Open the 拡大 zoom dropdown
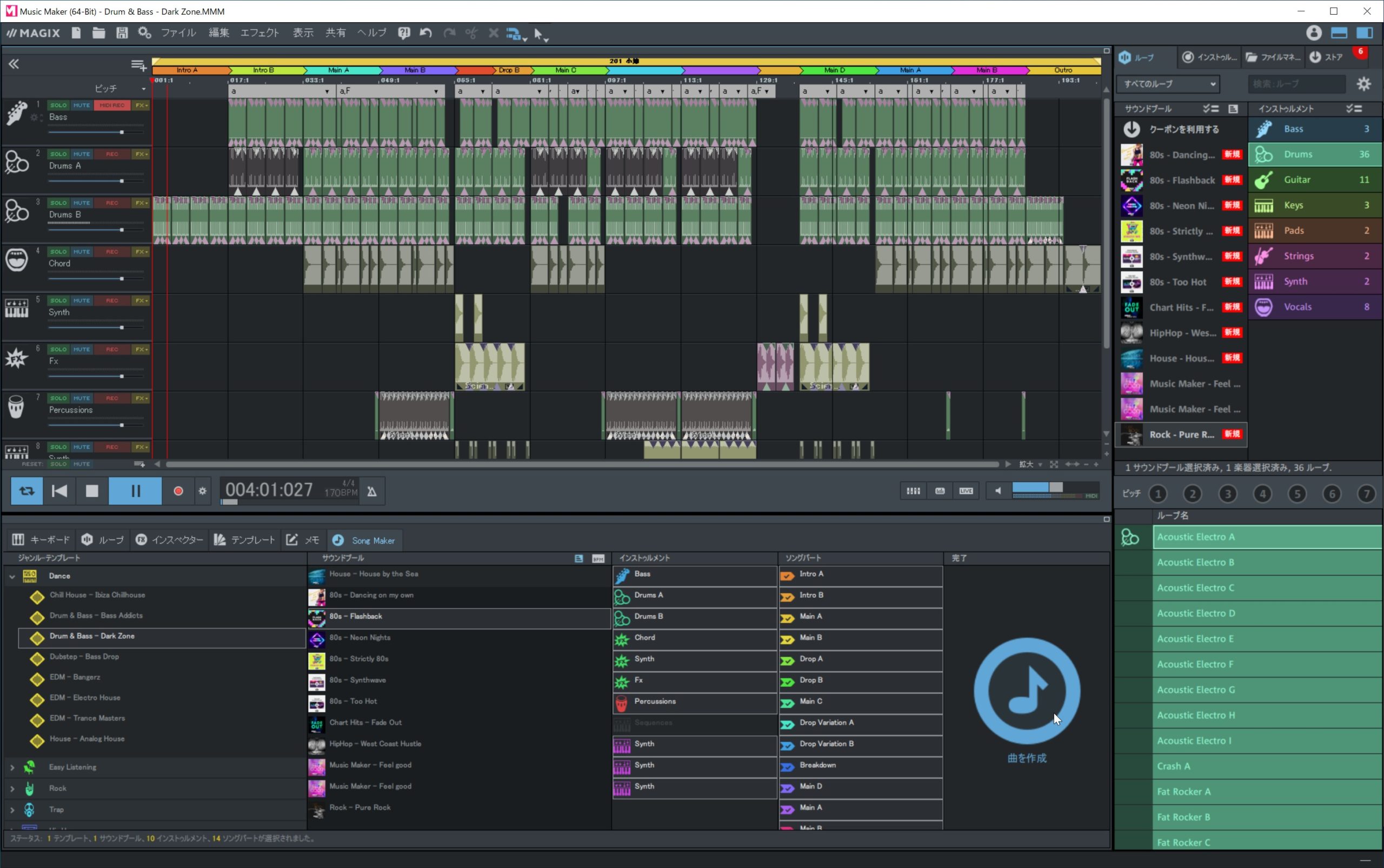Screen dimensions: 1384x868 [x=1030, y=464]
